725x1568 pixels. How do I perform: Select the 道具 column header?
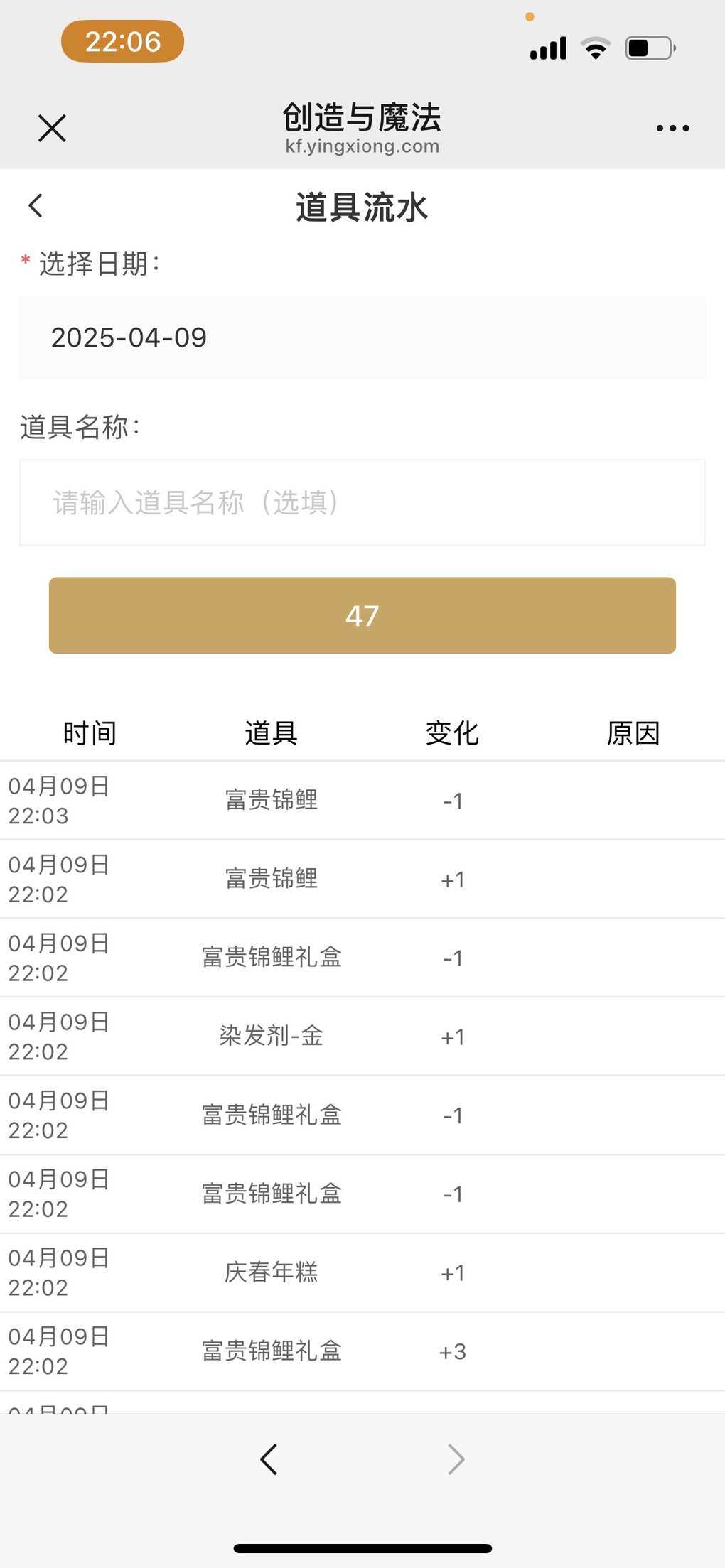pyautogui.click(x=272, y=733)
